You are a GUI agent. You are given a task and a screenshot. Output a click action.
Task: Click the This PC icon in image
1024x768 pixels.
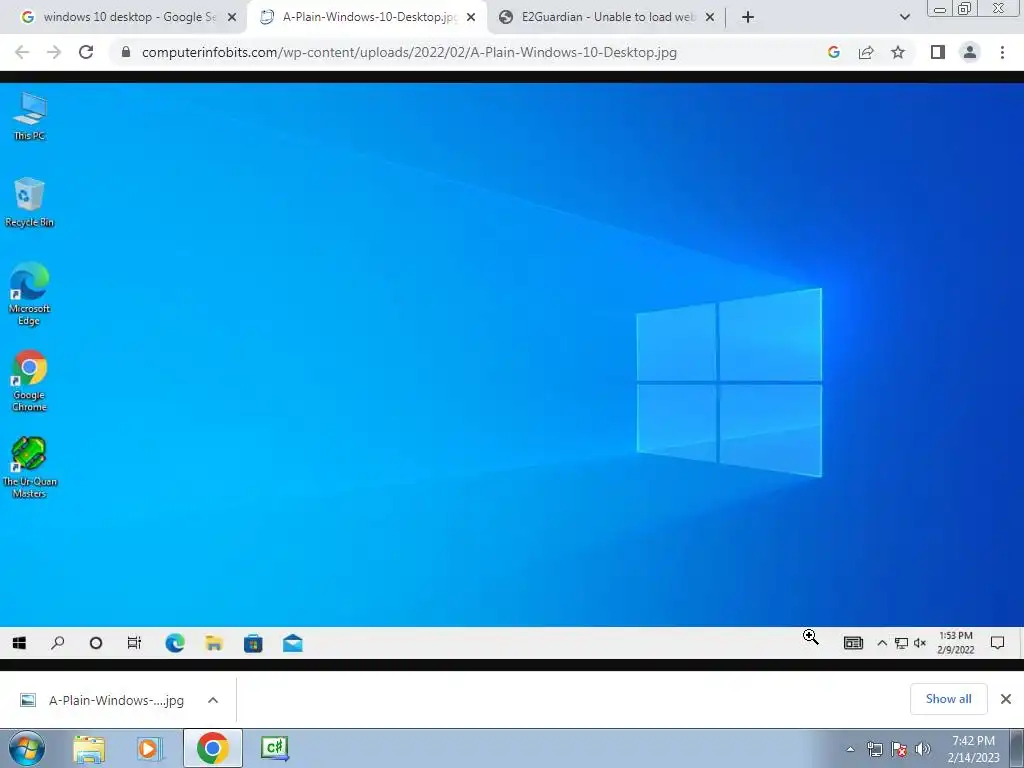29,116
